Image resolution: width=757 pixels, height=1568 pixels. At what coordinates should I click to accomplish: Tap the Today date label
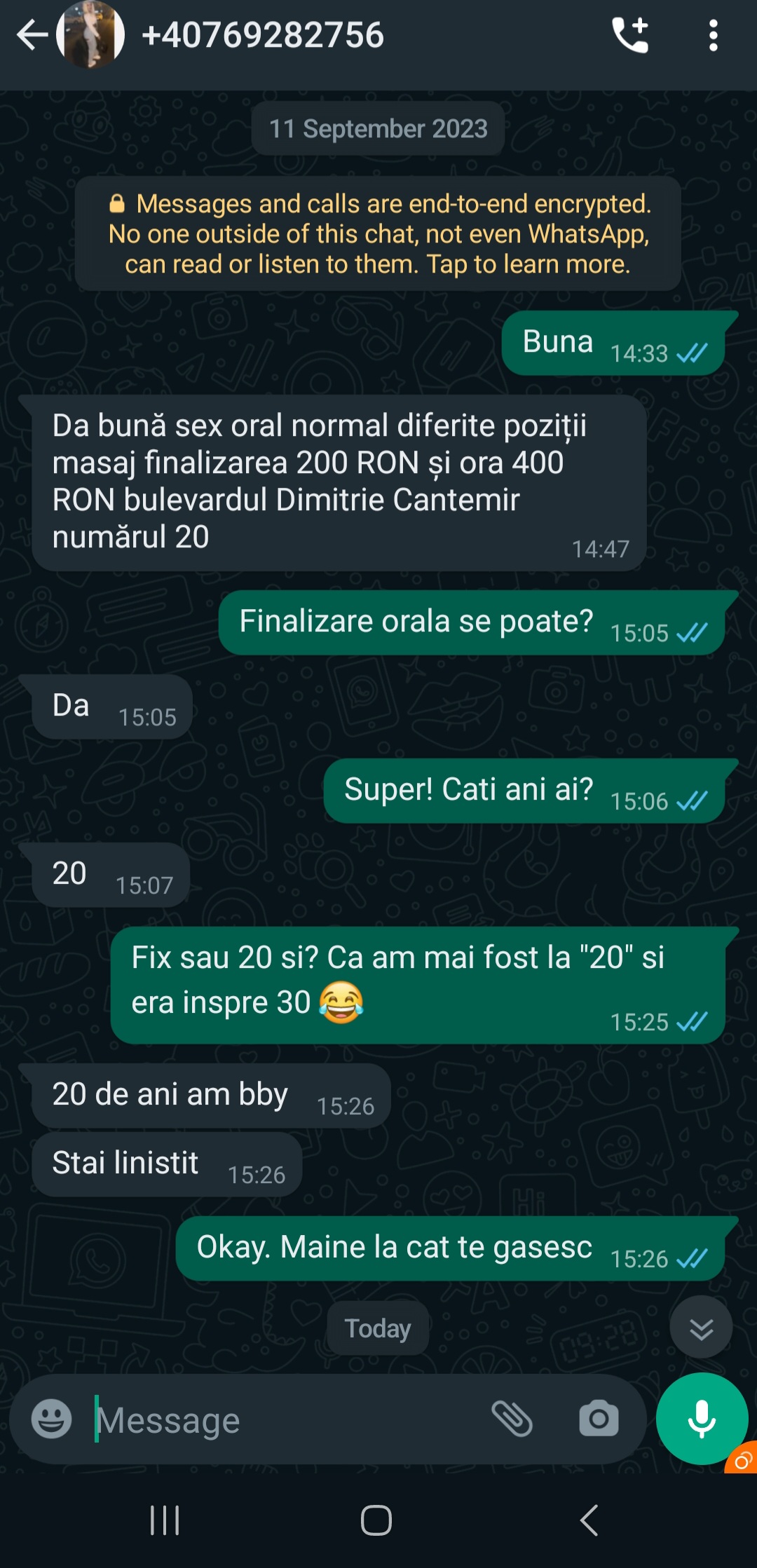click(x=378, y=1328)
